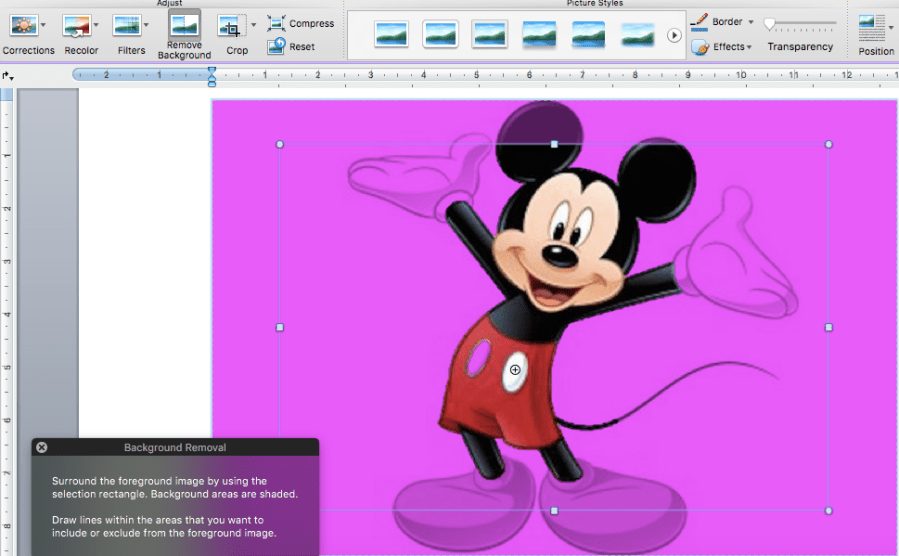899x556 pixels.
Task: Select the Crop tool
Action: (232, 28)
